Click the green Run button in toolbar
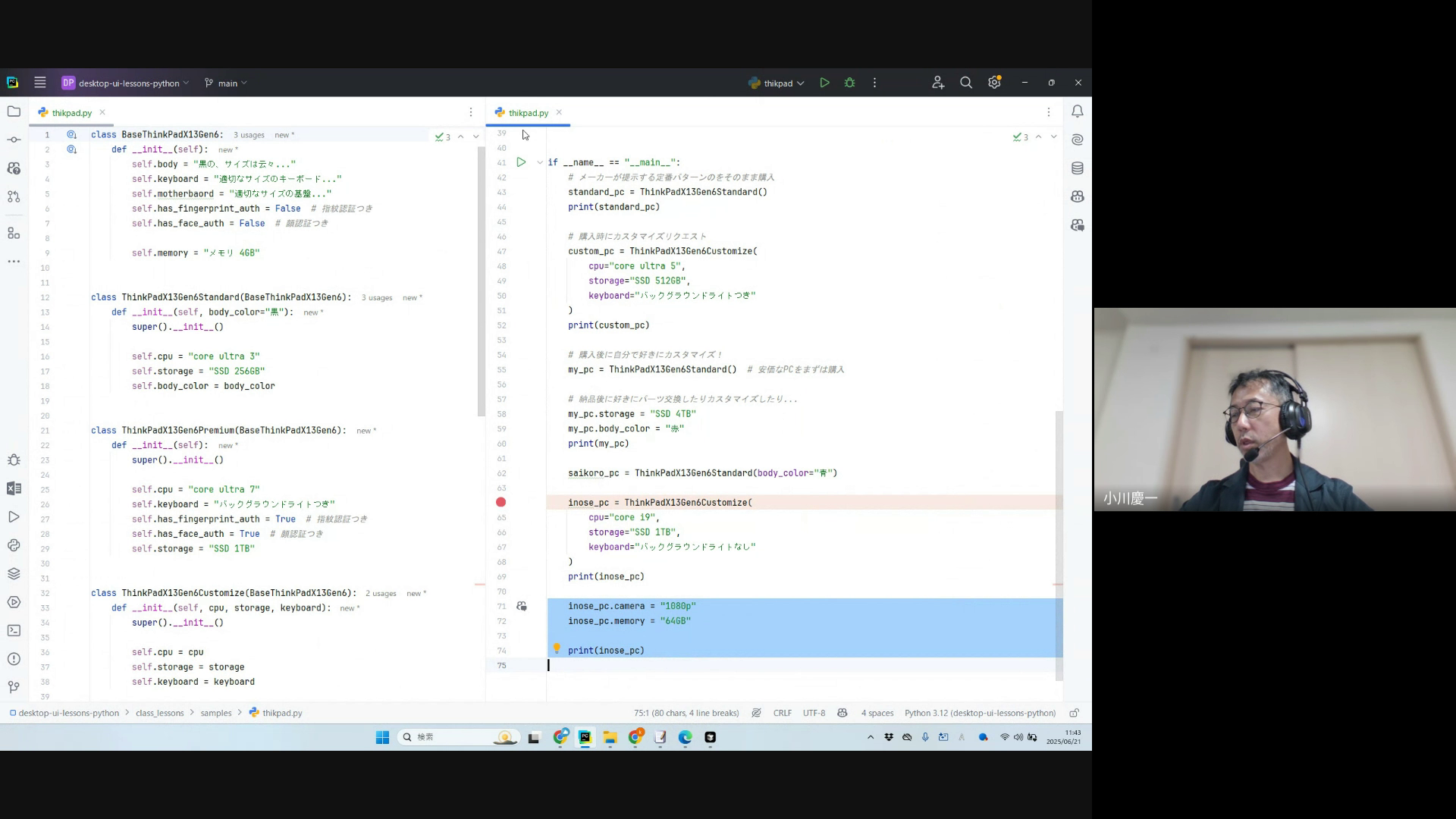The width and height of the screenshot is (1456, 819). (824, 83)
